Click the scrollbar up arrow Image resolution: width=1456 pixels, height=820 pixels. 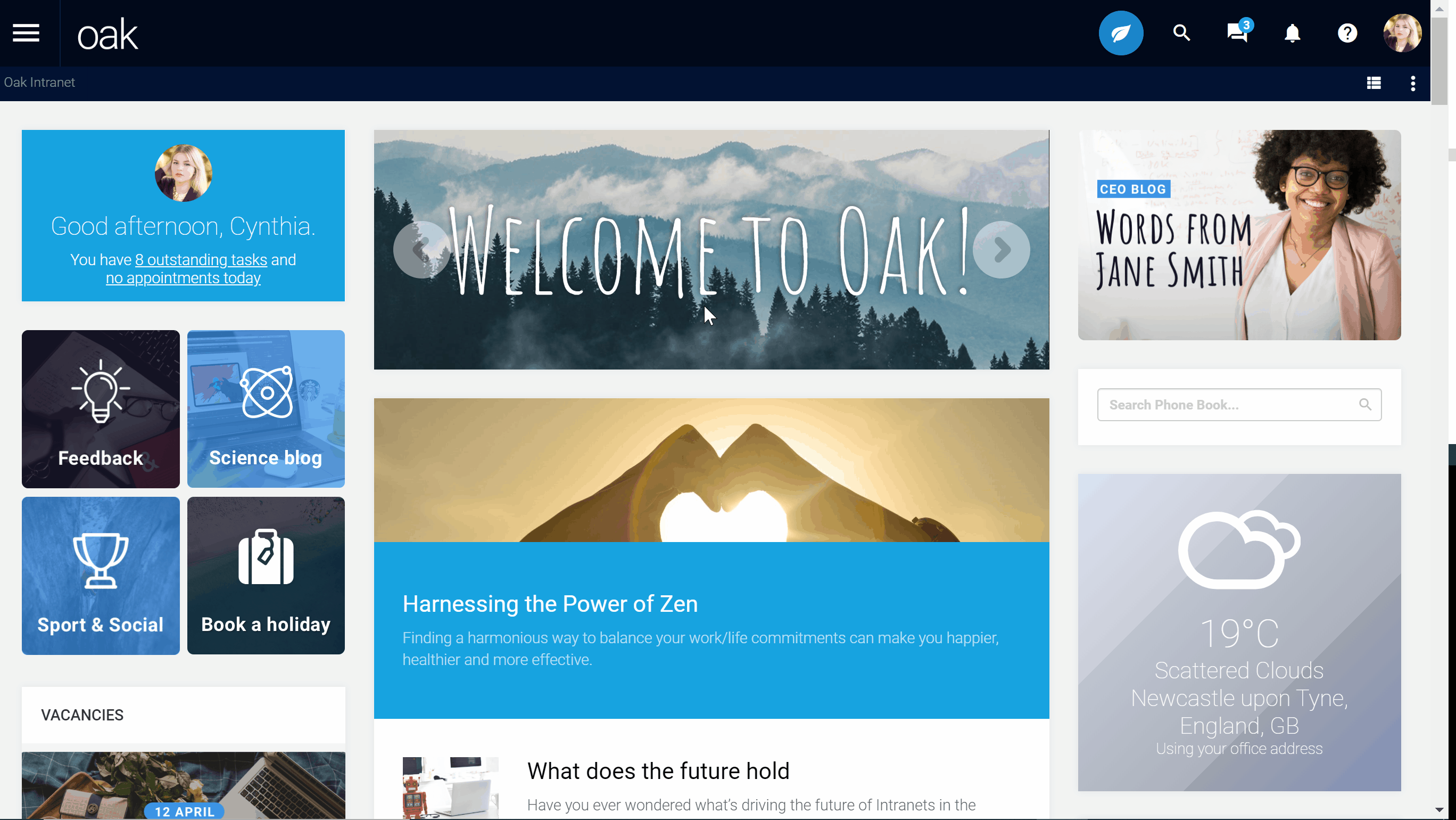[1439, 8]
